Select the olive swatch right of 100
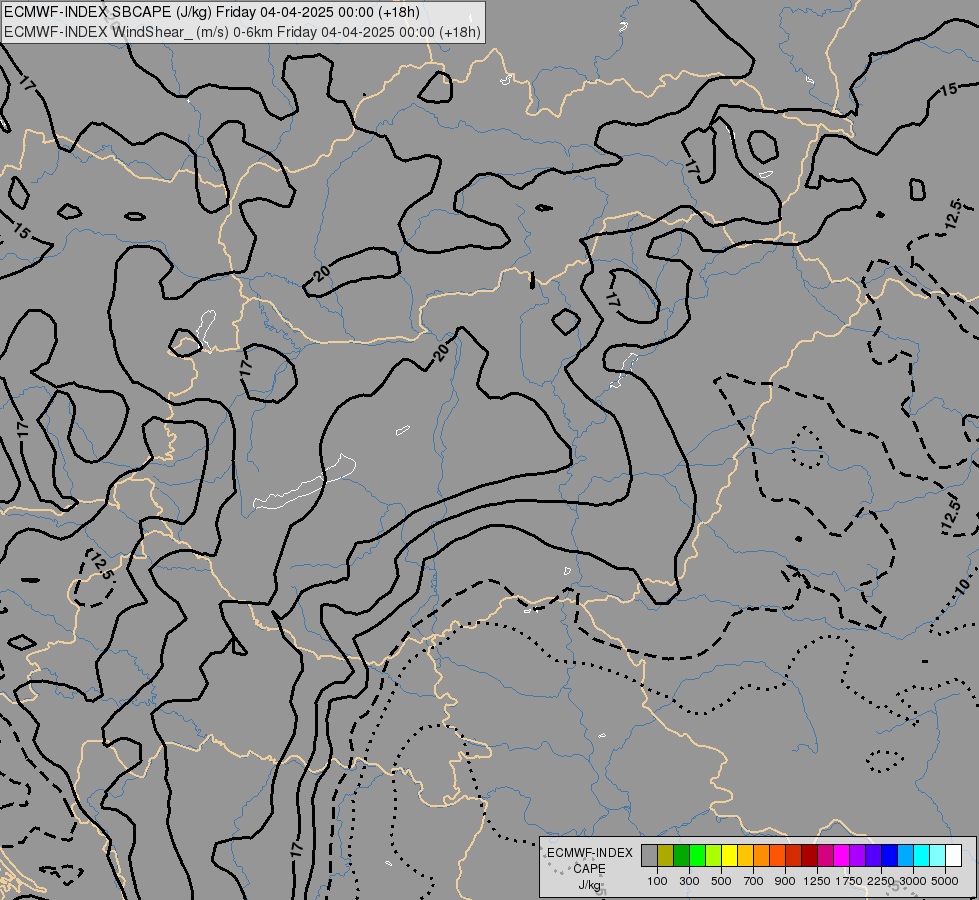 (x=666, y=855)
